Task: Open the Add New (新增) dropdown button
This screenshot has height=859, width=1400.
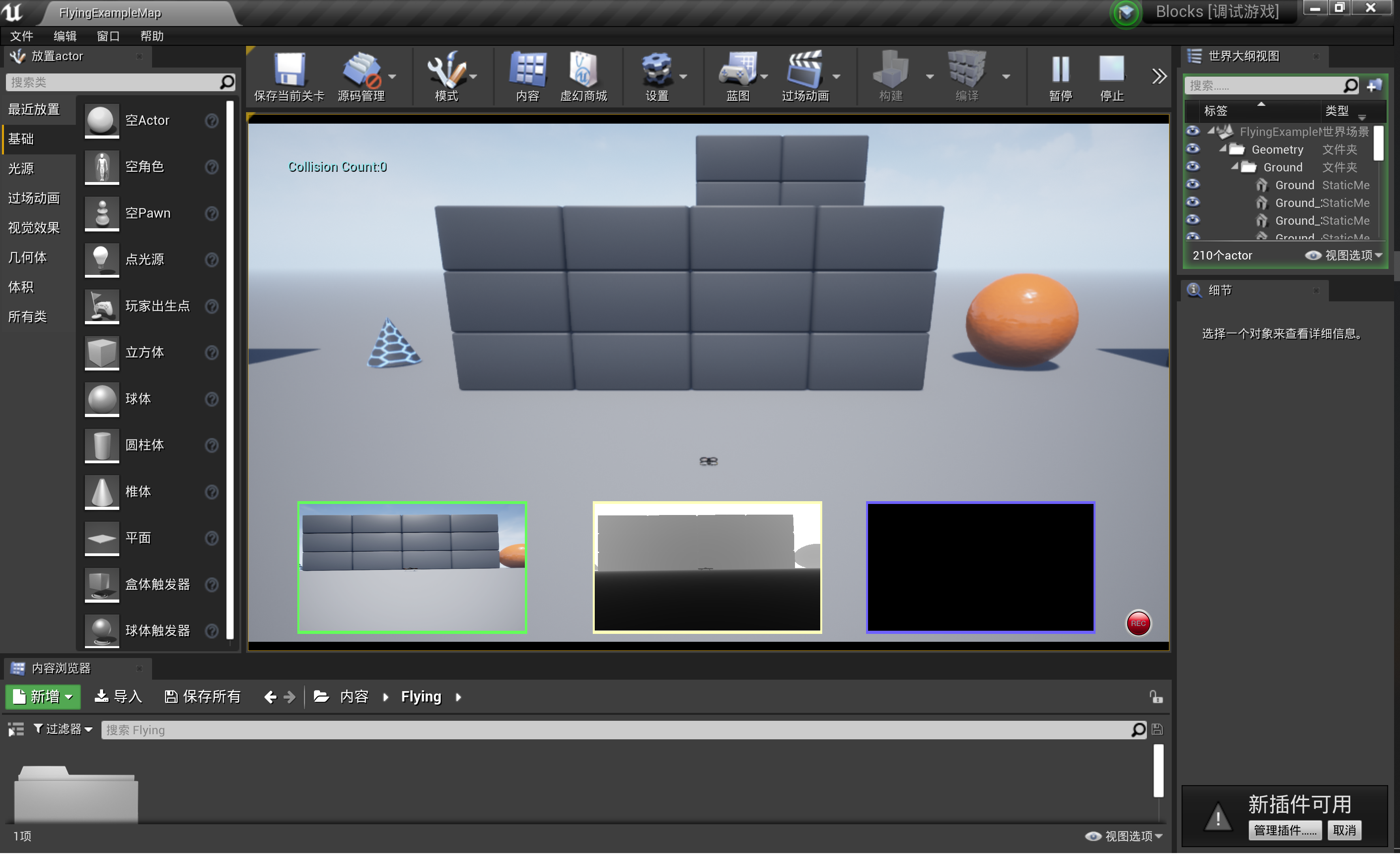Action: [x=43, y=697]
